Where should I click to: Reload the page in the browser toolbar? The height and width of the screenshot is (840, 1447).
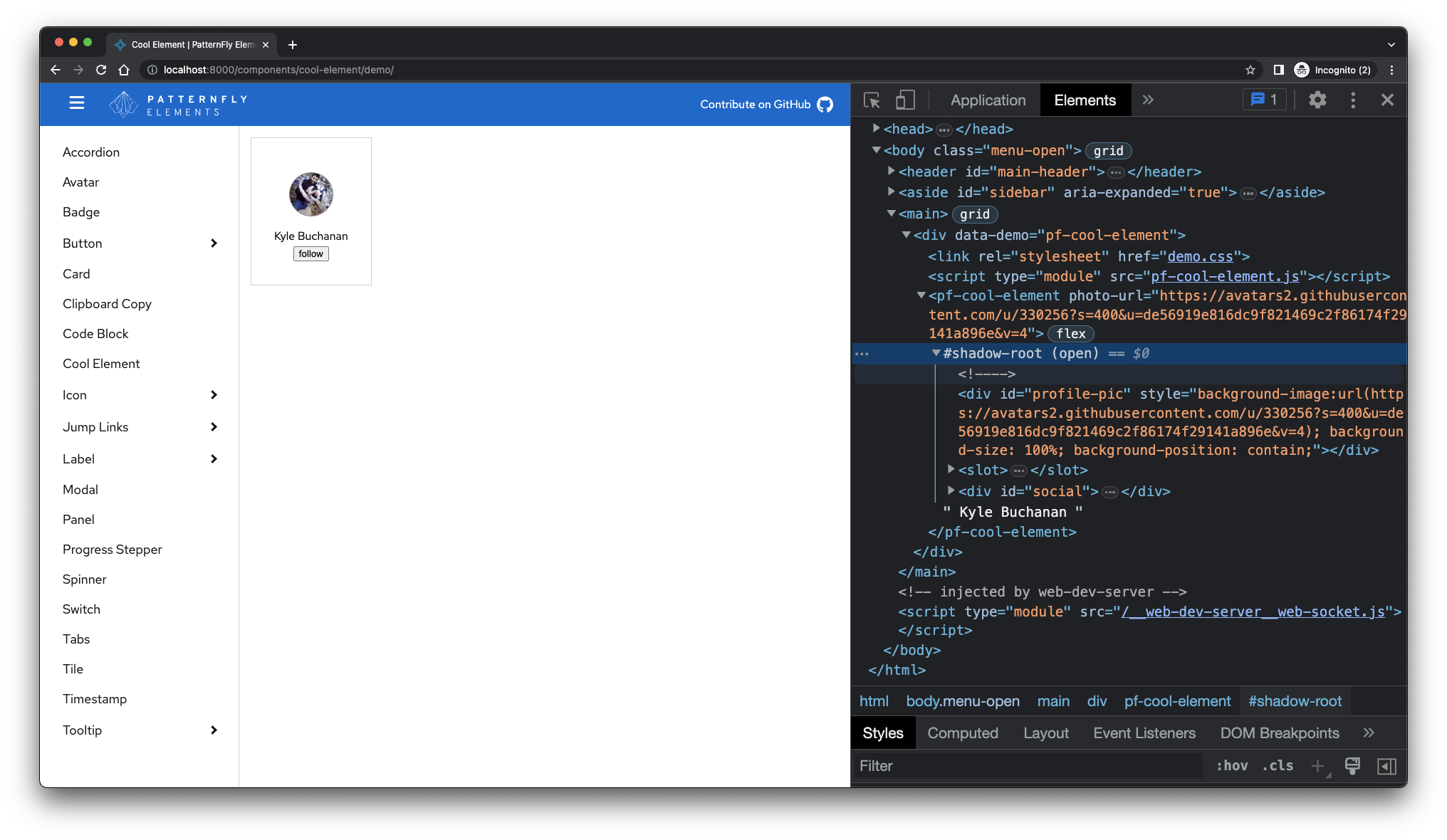(101, 70)
